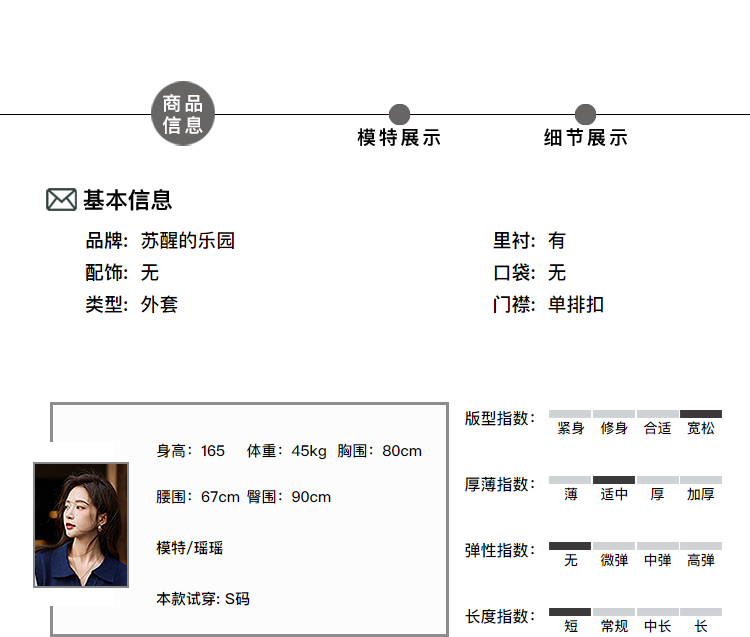Select 宽松 on the fit index scale
Image resolution: width=750 pixels, height=637 pixels.
[700, 427]
